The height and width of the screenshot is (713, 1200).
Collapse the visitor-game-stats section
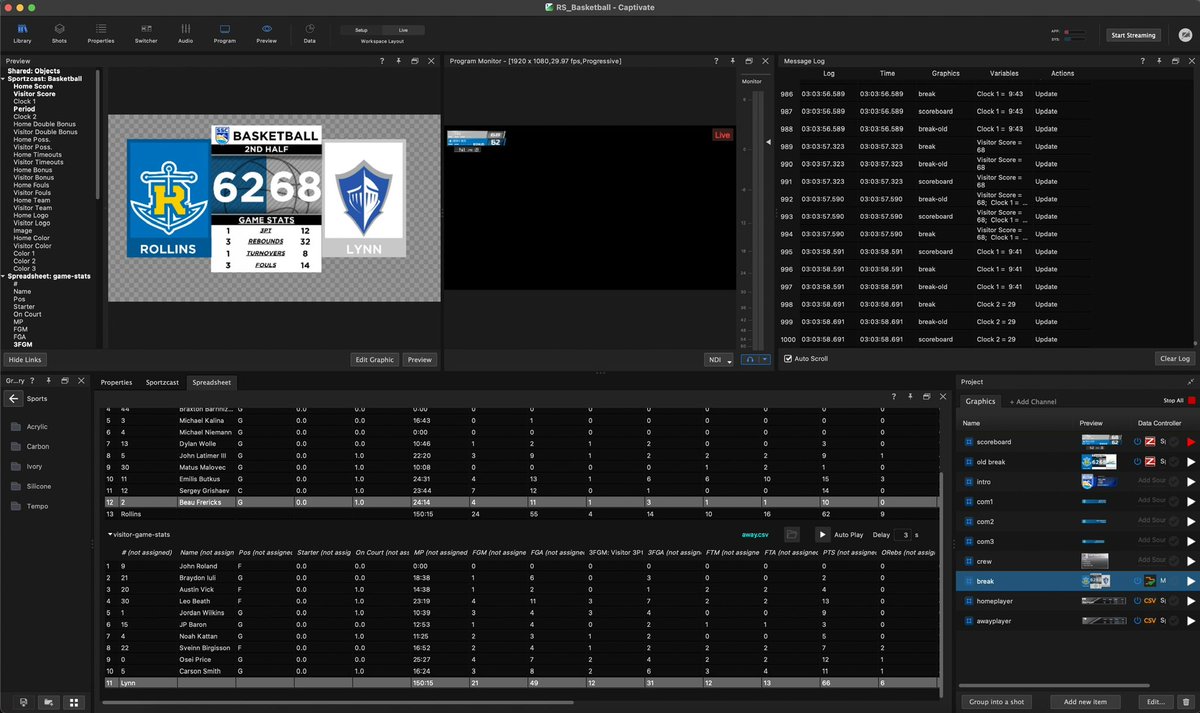click(x=110, y=535)
